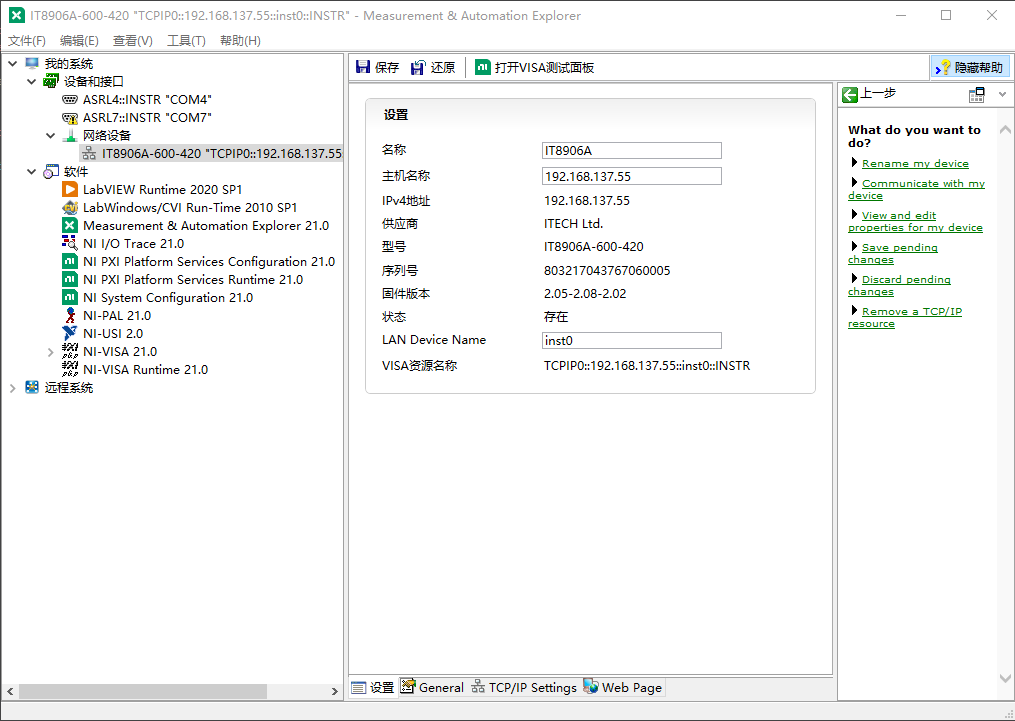The height and width of the screenshot is (721, 1015).
Task: Click the NI PXI Platform Services Configuration icon
Action: click(70, 261)
